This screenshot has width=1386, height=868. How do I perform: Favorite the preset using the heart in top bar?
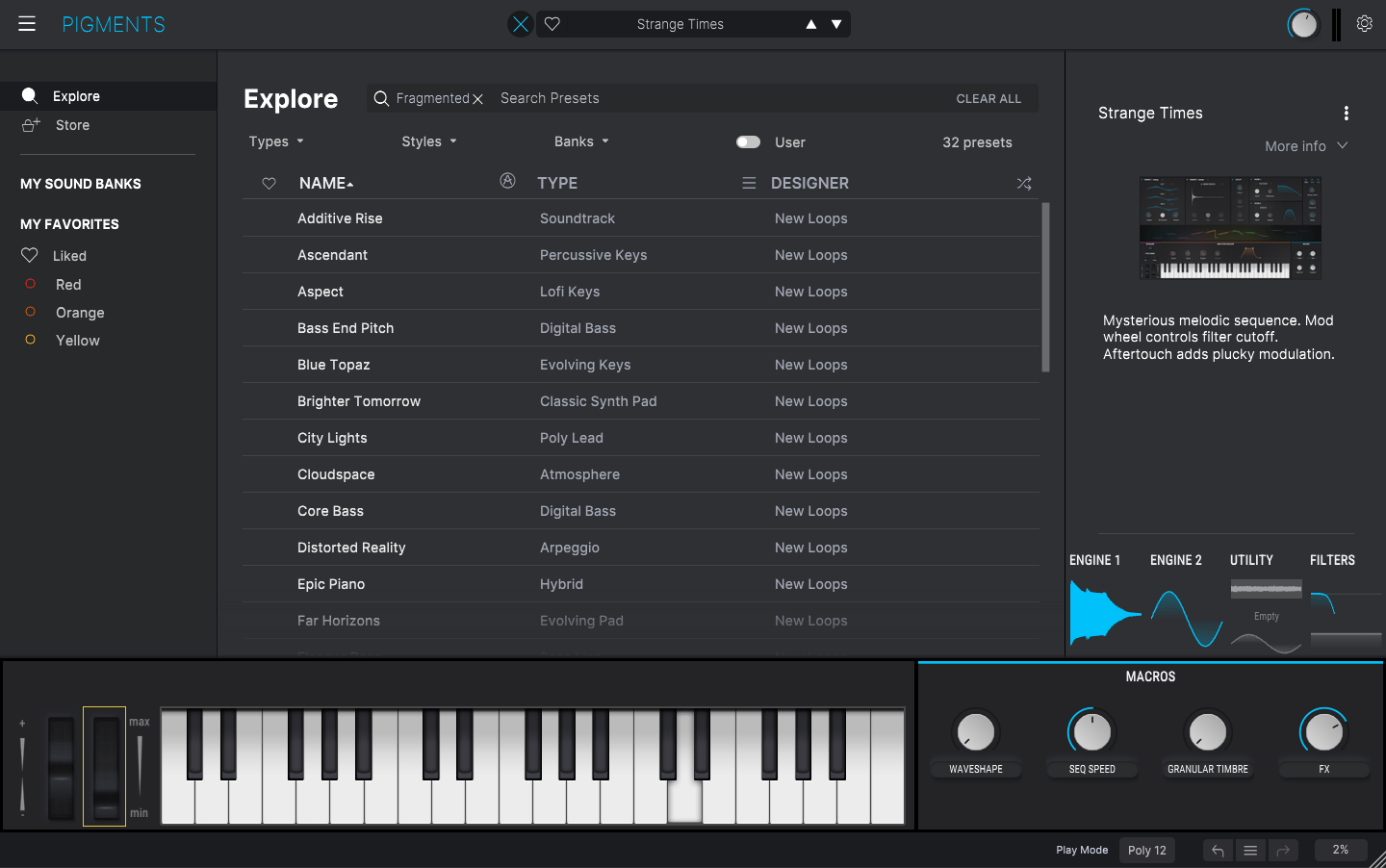click(x=552, y=23)
